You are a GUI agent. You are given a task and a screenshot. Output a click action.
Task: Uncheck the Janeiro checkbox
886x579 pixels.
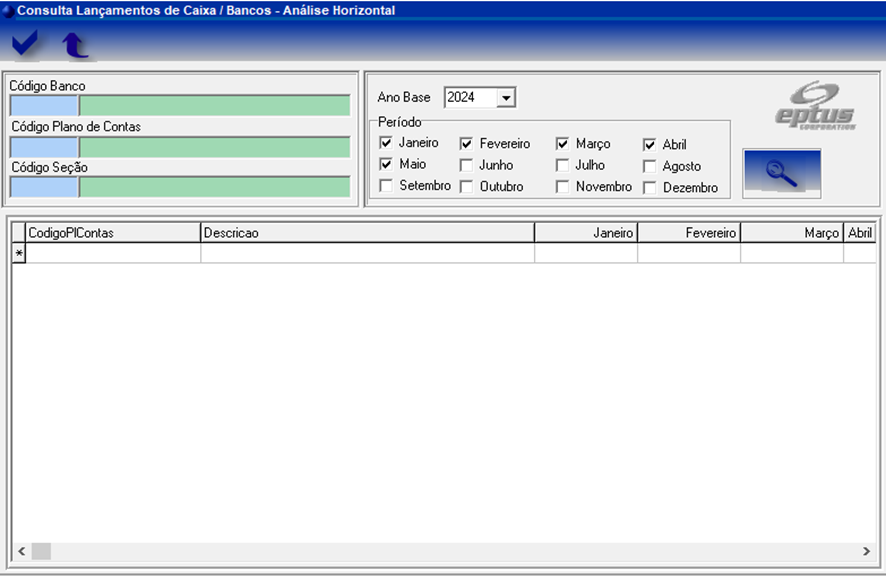(386, 143)
